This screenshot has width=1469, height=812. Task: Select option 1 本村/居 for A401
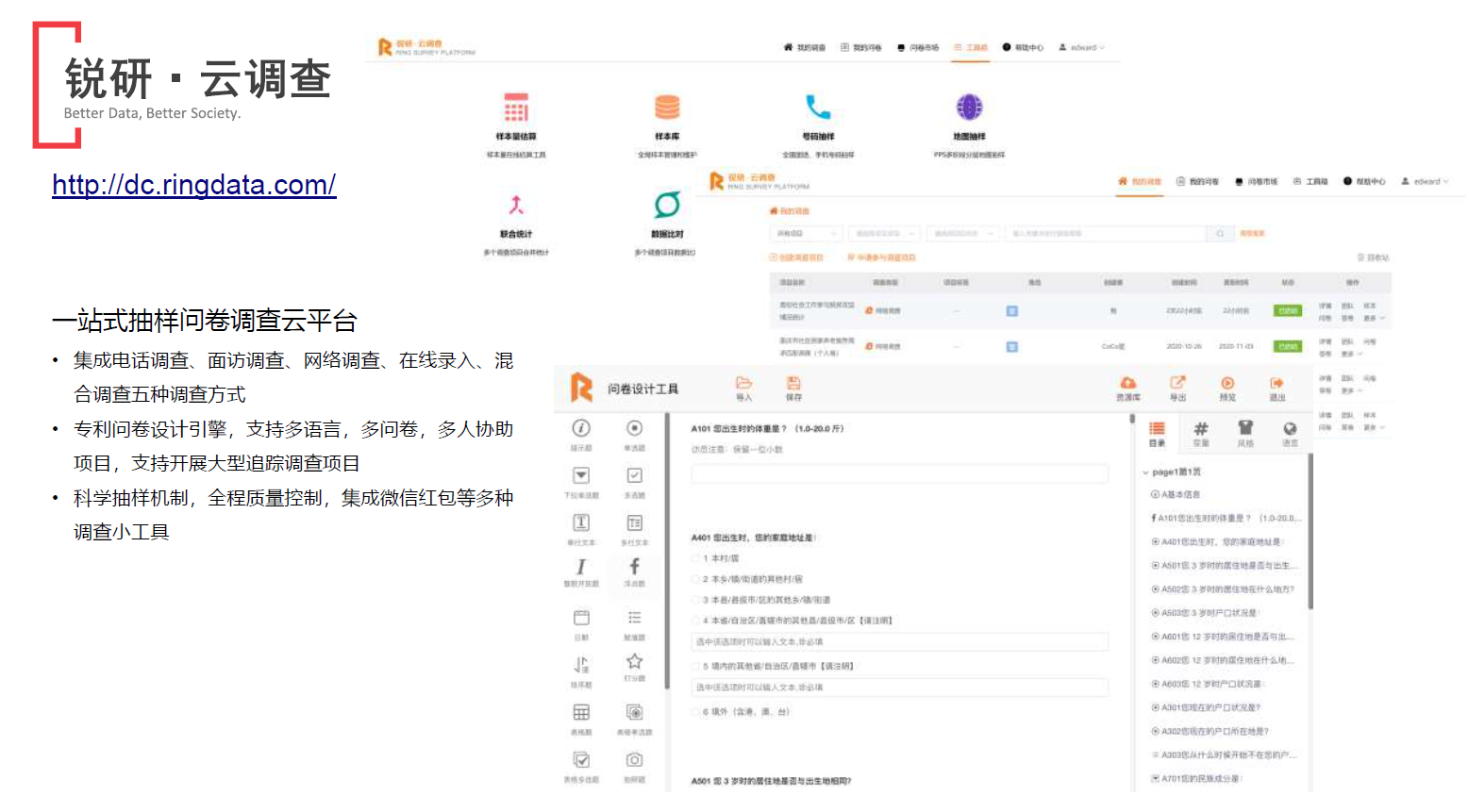tap(696, 559)
